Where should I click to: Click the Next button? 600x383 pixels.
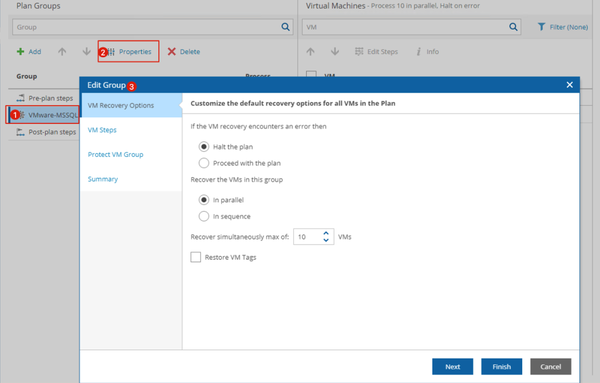pyautogui.click(x=453, y=367)
